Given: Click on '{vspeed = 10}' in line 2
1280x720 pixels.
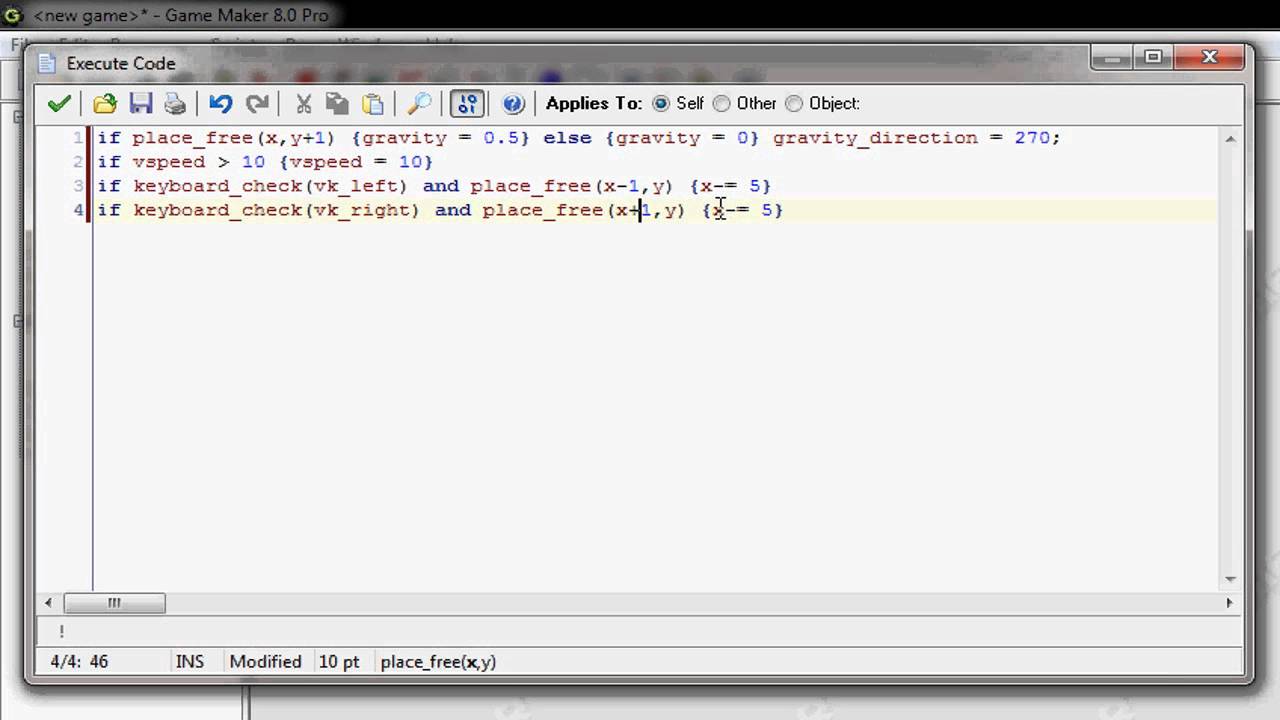Looking at the screenshot, I should click(x=356, y=162).
